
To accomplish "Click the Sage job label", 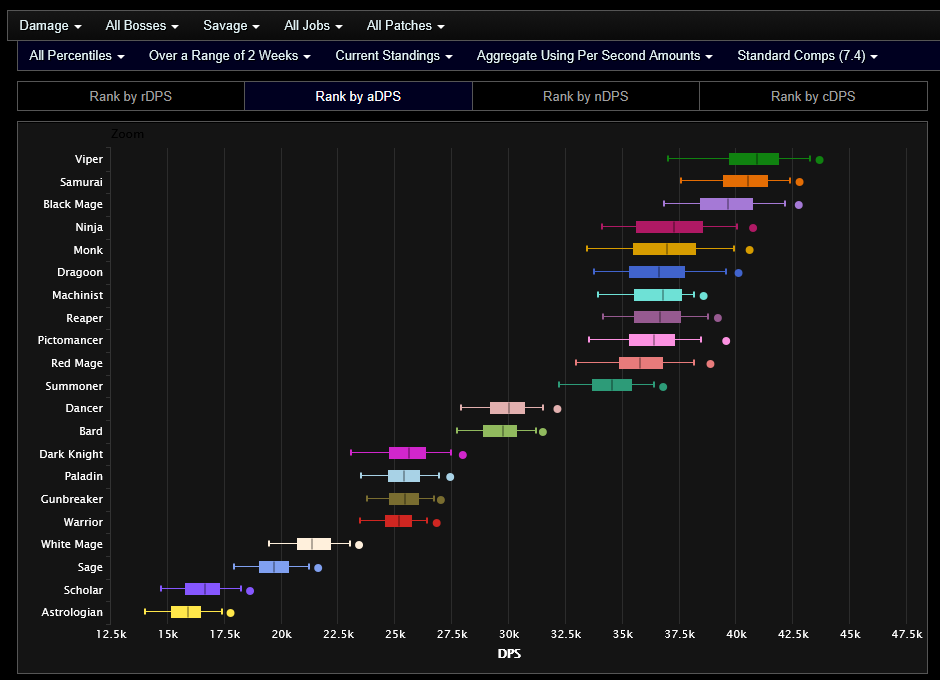I will (x=90, y=567).
